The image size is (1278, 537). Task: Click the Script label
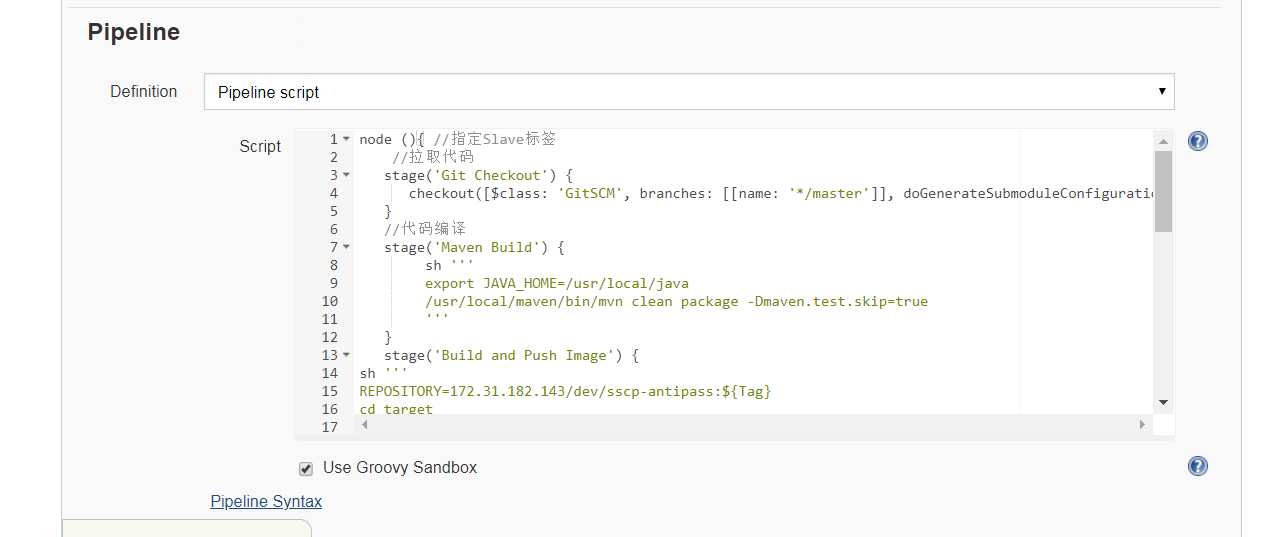(260, 146)
